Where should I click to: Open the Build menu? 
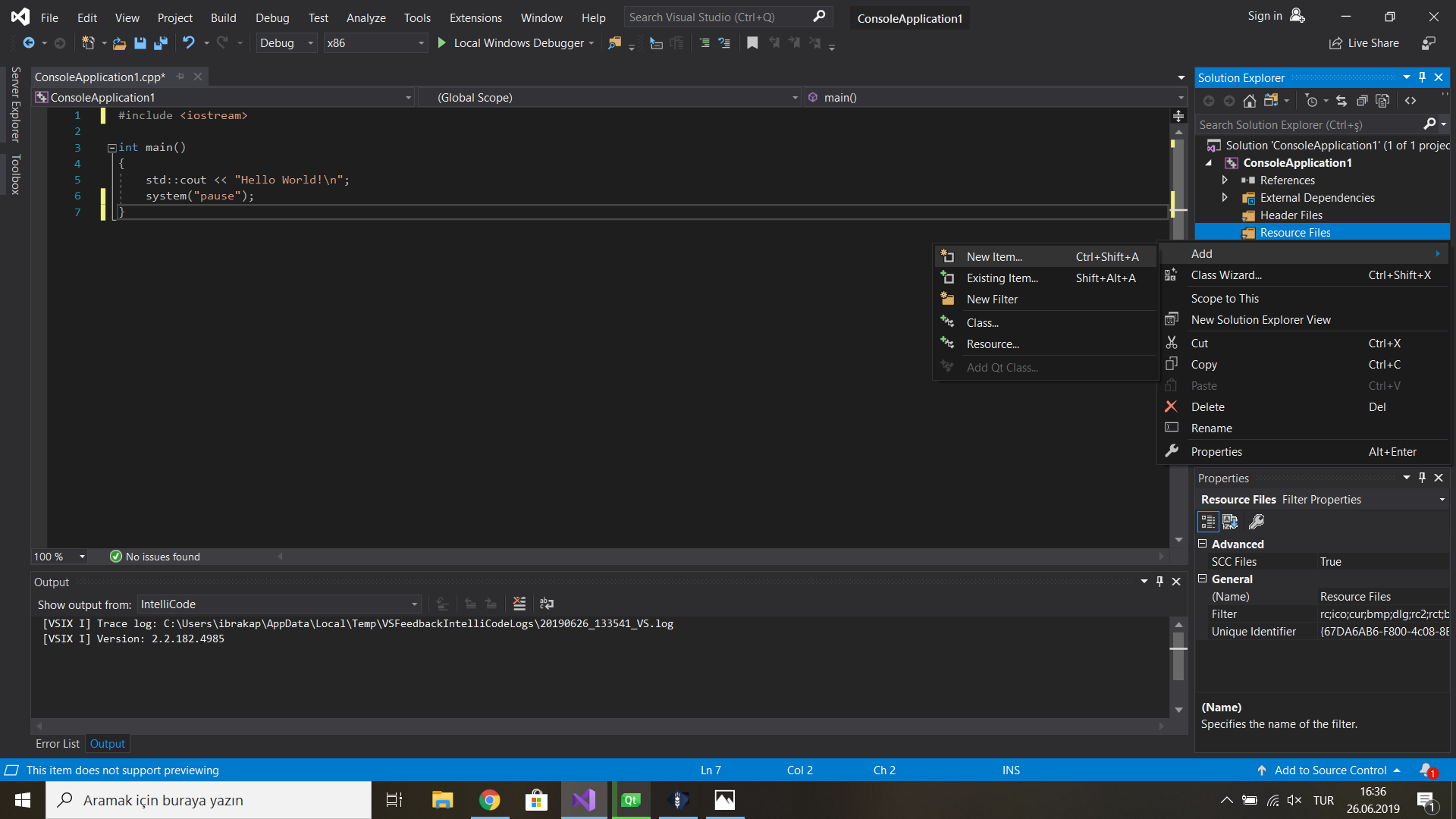pos(223,17)
